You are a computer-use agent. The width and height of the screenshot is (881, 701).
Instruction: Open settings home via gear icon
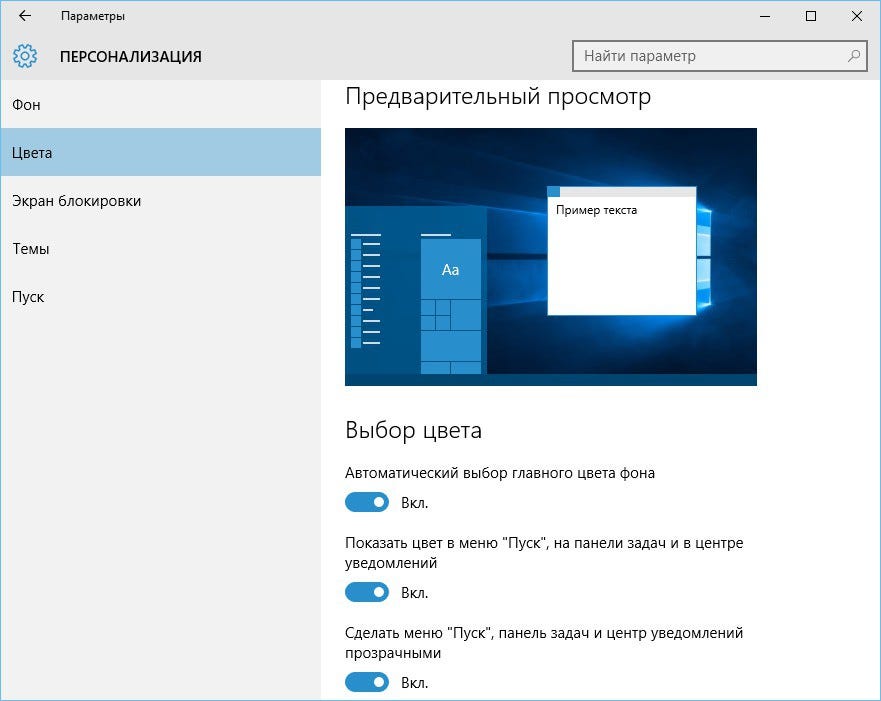pos(25,56)
